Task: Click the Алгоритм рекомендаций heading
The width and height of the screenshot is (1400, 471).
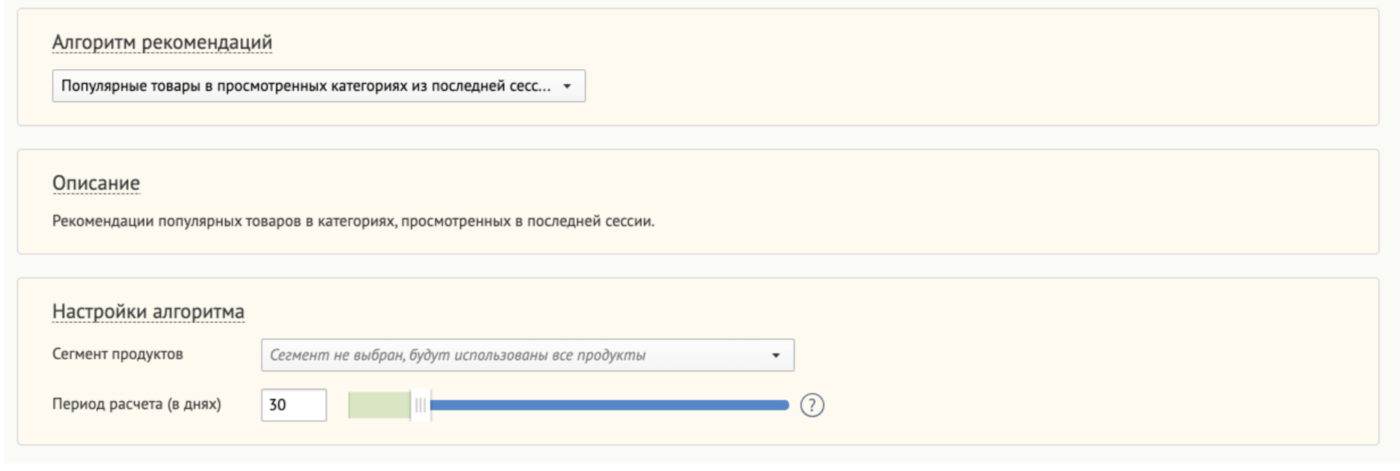Action: point(162,42)
